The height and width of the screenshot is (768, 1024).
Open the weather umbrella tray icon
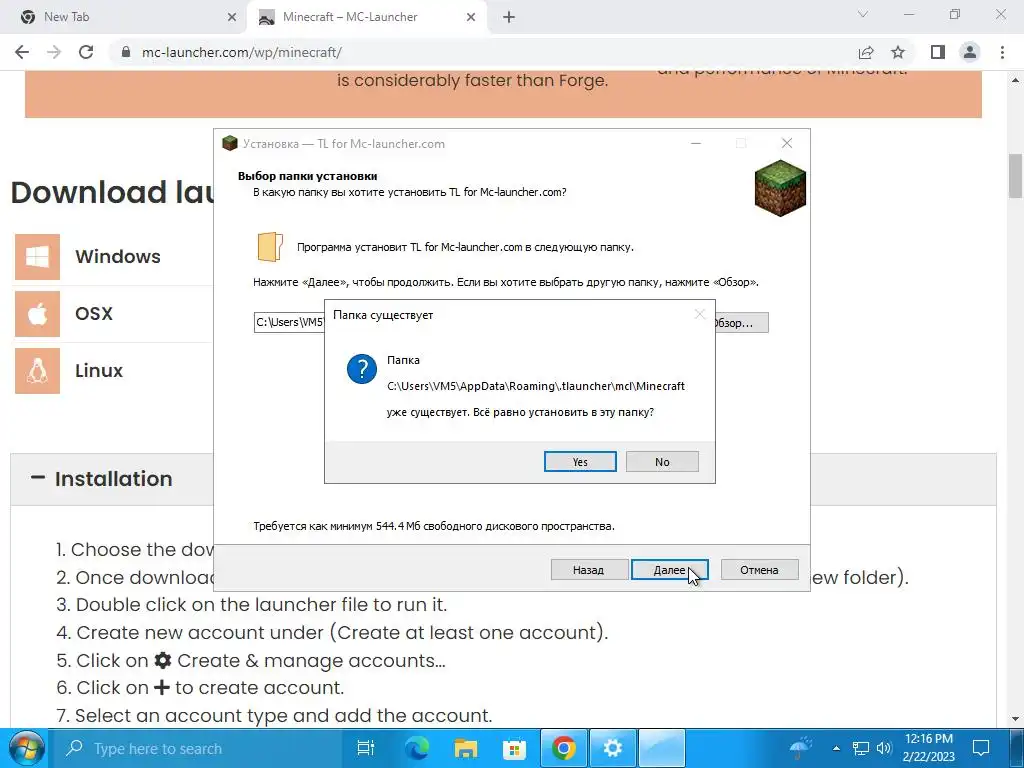pos(801,748)
